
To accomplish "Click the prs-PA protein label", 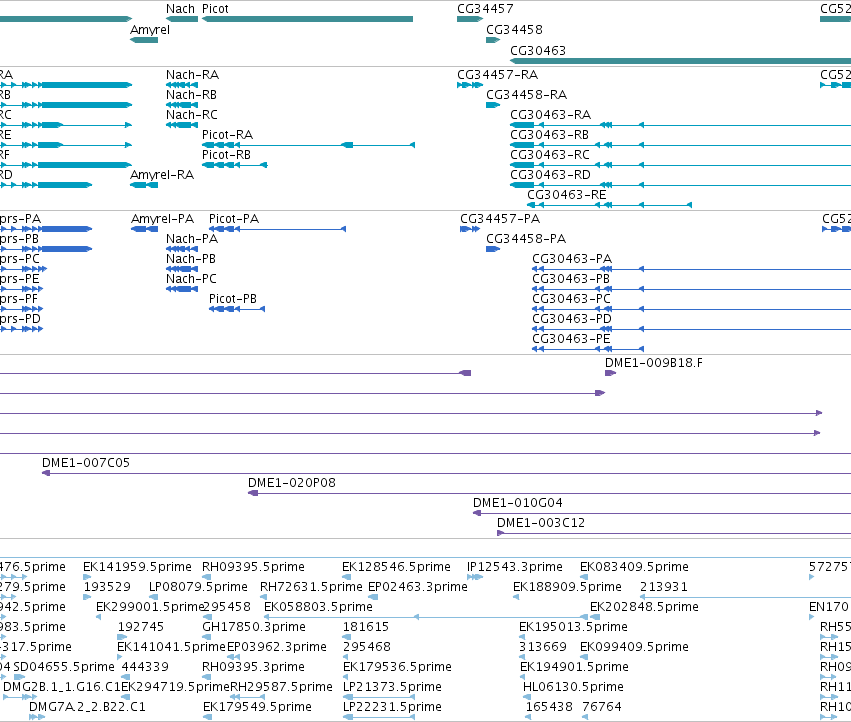I will (21, 219).
